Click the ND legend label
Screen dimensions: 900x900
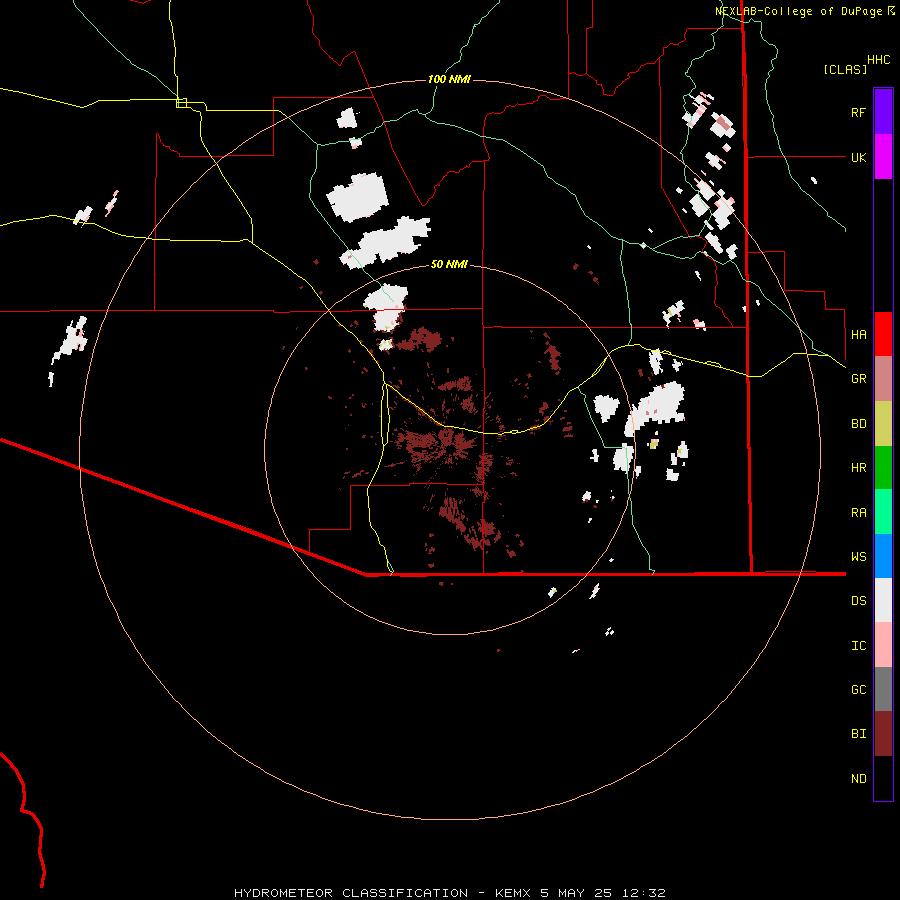(858, 779)
